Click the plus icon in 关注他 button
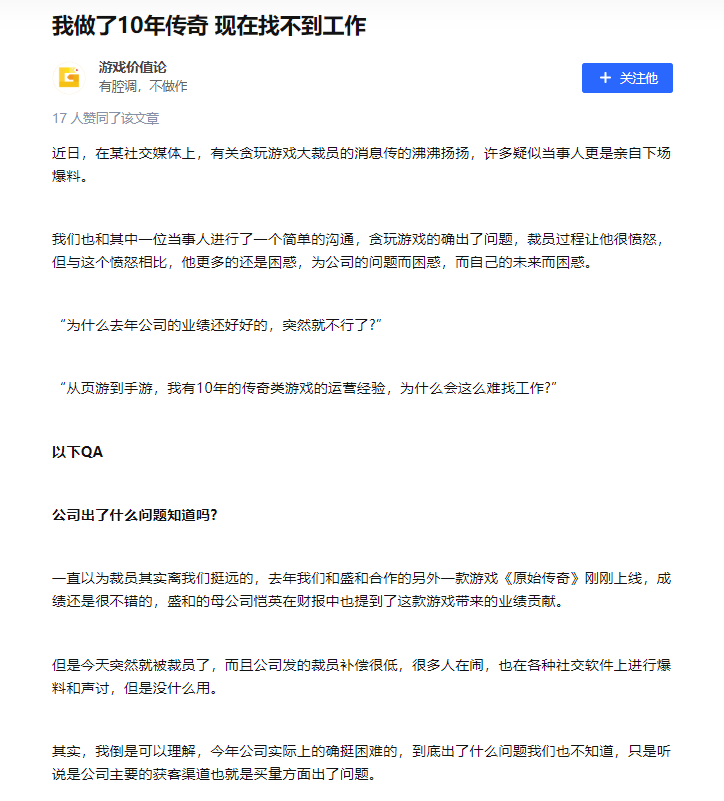 click(x=605, y=78)
